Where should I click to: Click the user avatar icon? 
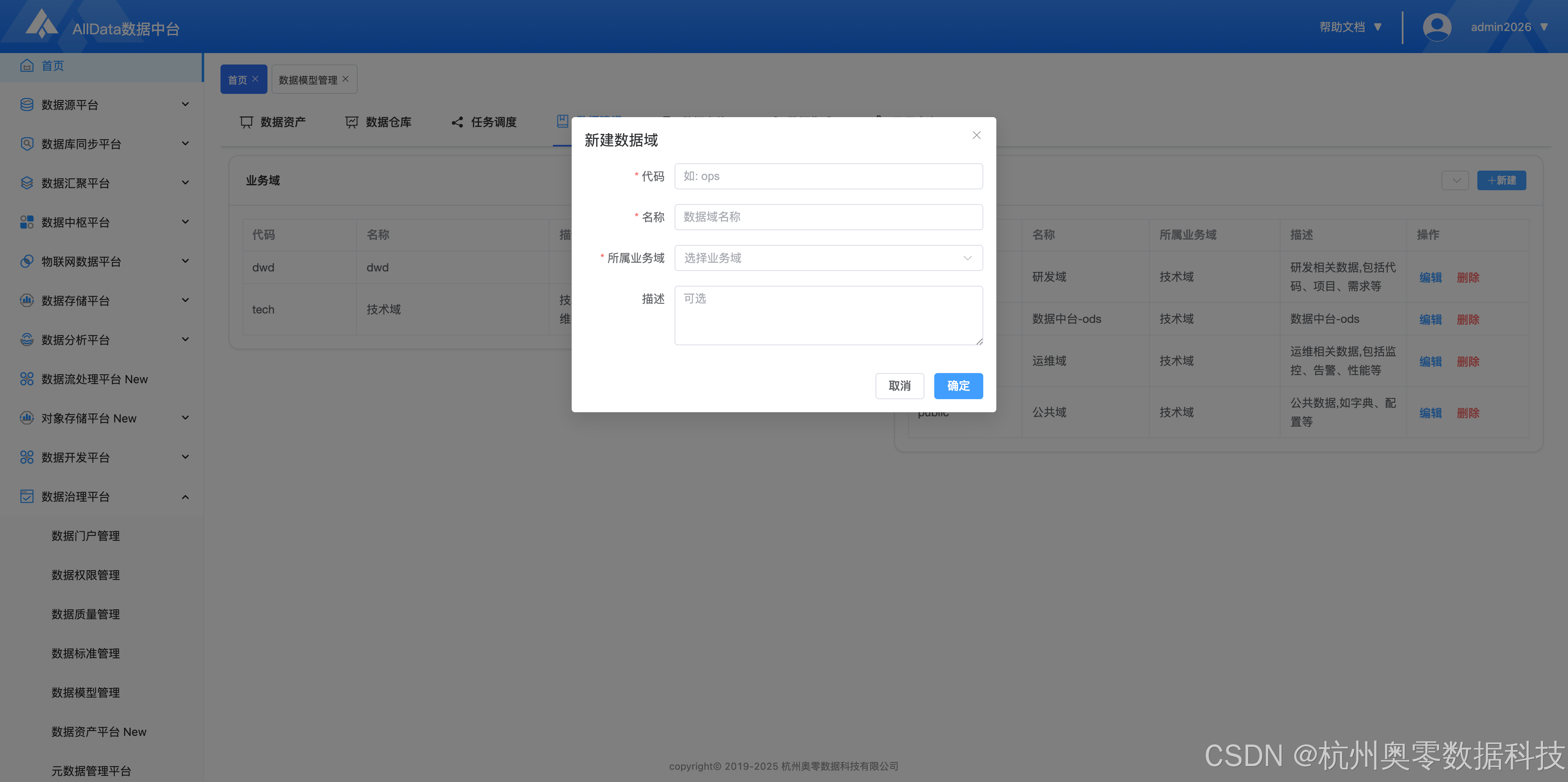1437,27
